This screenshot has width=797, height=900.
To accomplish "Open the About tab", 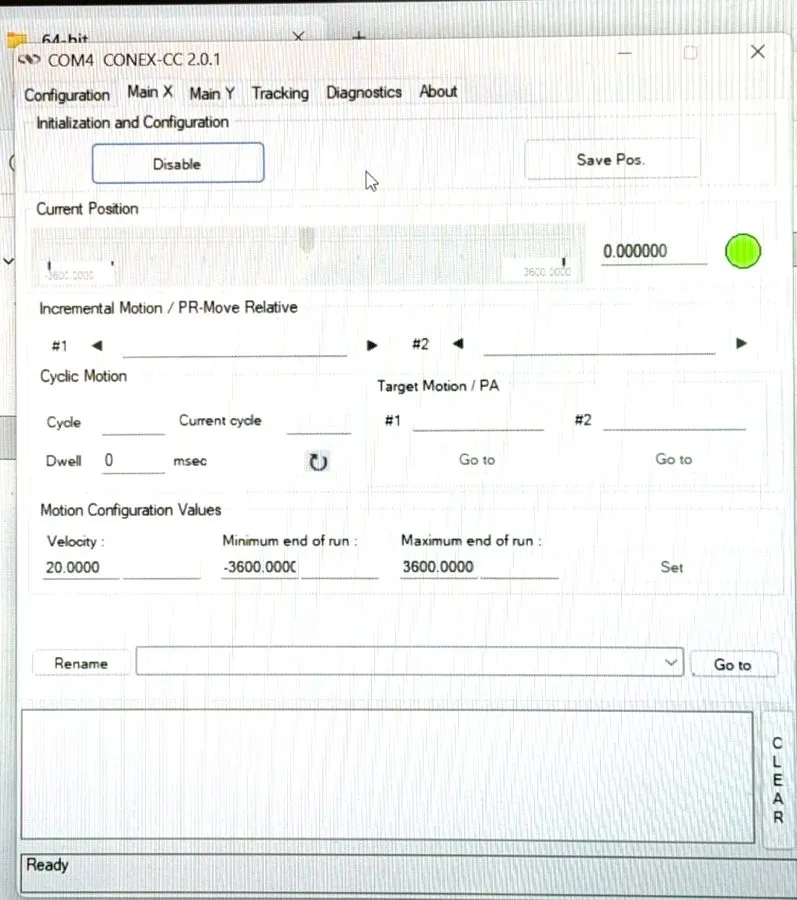I will click(438, 91).
